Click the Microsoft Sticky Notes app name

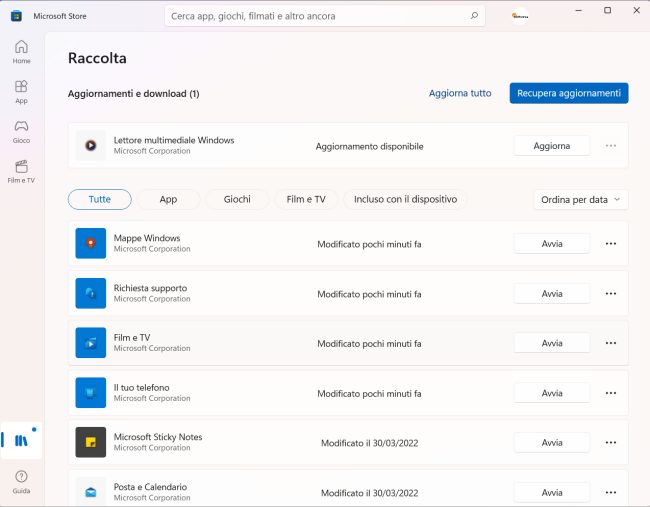(158, 437)
